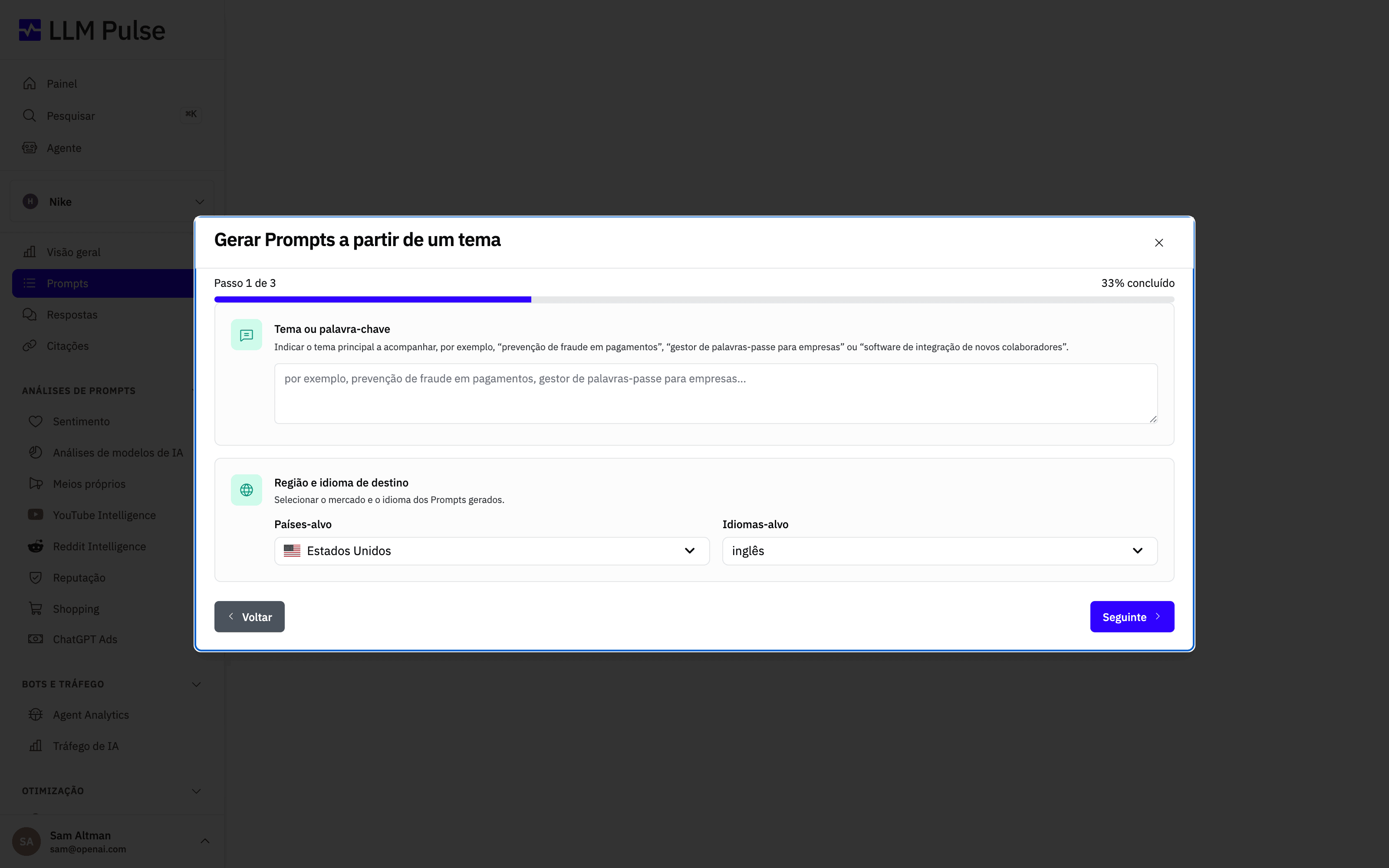Image resolution: width=1389 pixels, height=868 pixels.
Task: Click the SA user avatar
Action: click(26, 842)
